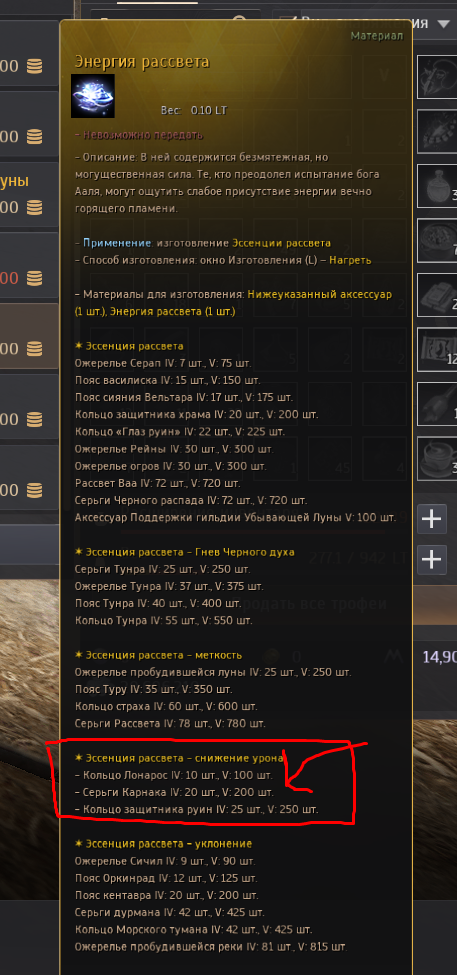Click the upper plus button for inventory slots
This screenshot has width=457, height=975.
click(431, 519)
